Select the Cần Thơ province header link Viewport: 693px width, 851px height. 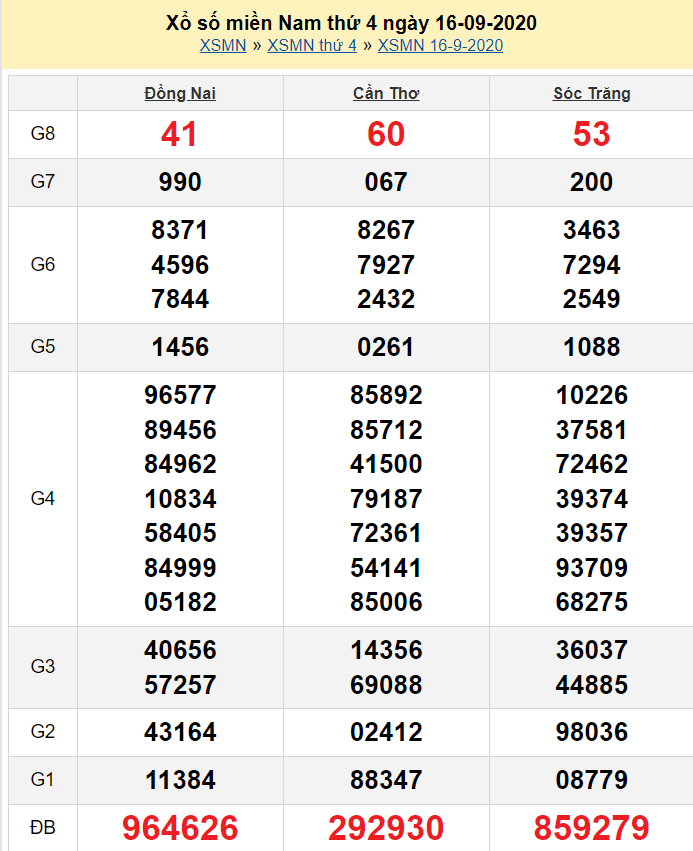[x=386, y=94]
